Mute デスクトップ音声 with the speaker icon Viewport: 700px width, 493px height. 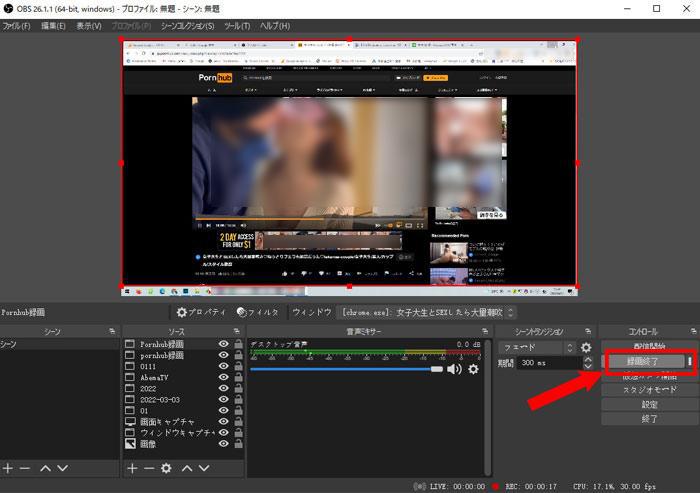click(x=454, y=369)
